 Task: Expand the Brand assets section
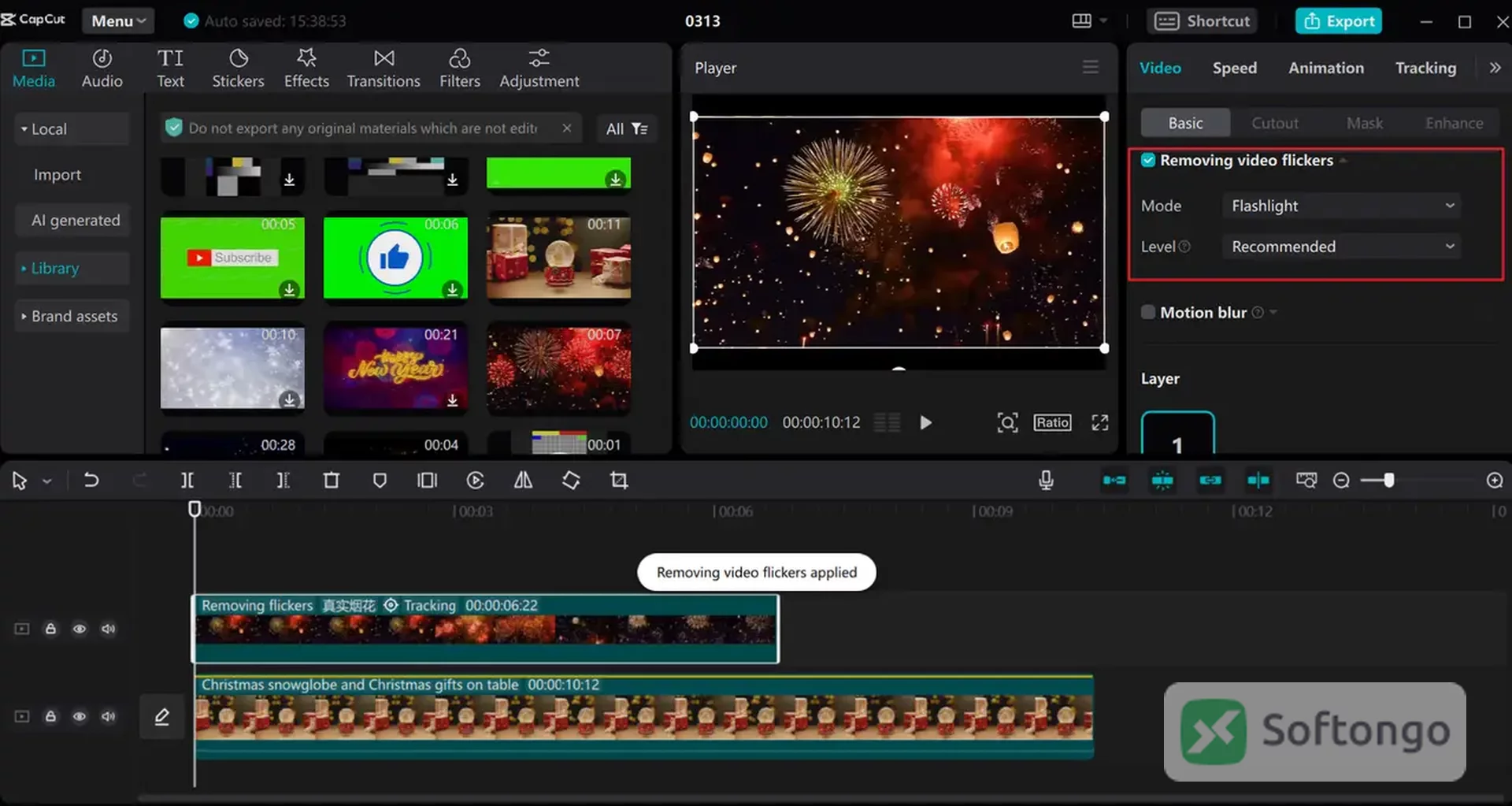click(72, 316)
